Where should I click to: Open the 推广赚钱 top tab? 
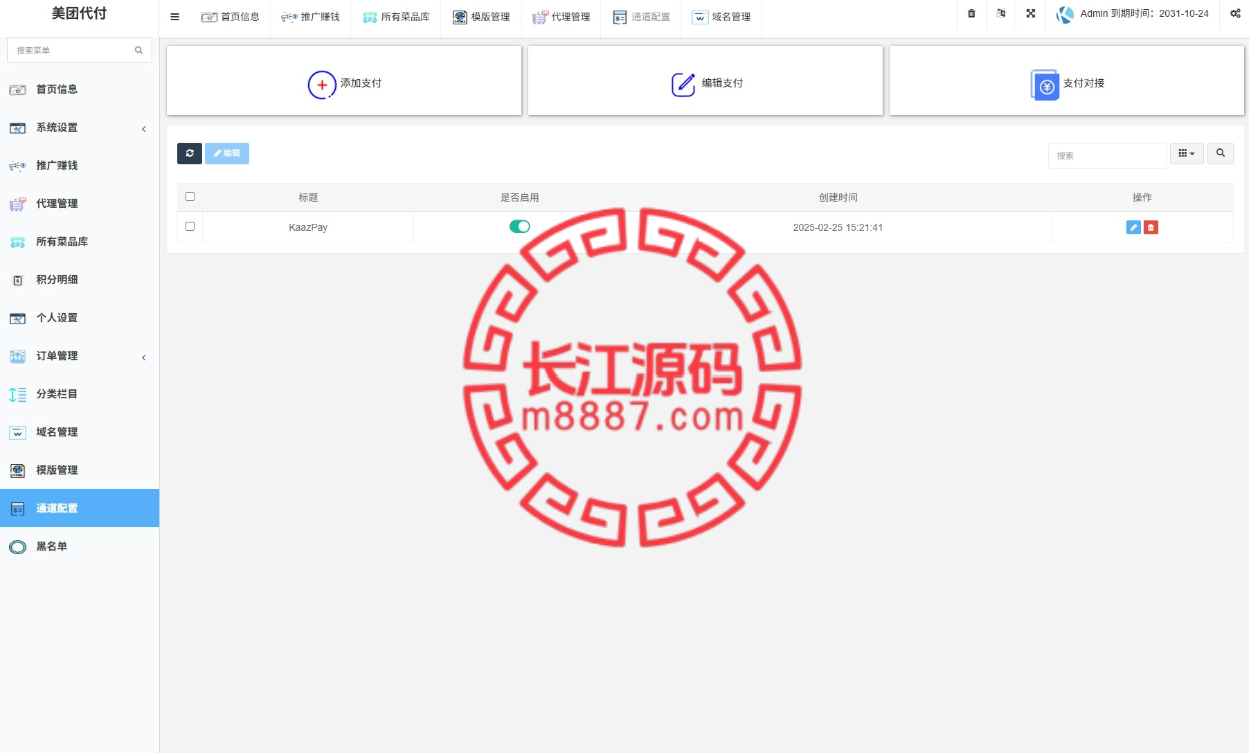pos(311,17)
